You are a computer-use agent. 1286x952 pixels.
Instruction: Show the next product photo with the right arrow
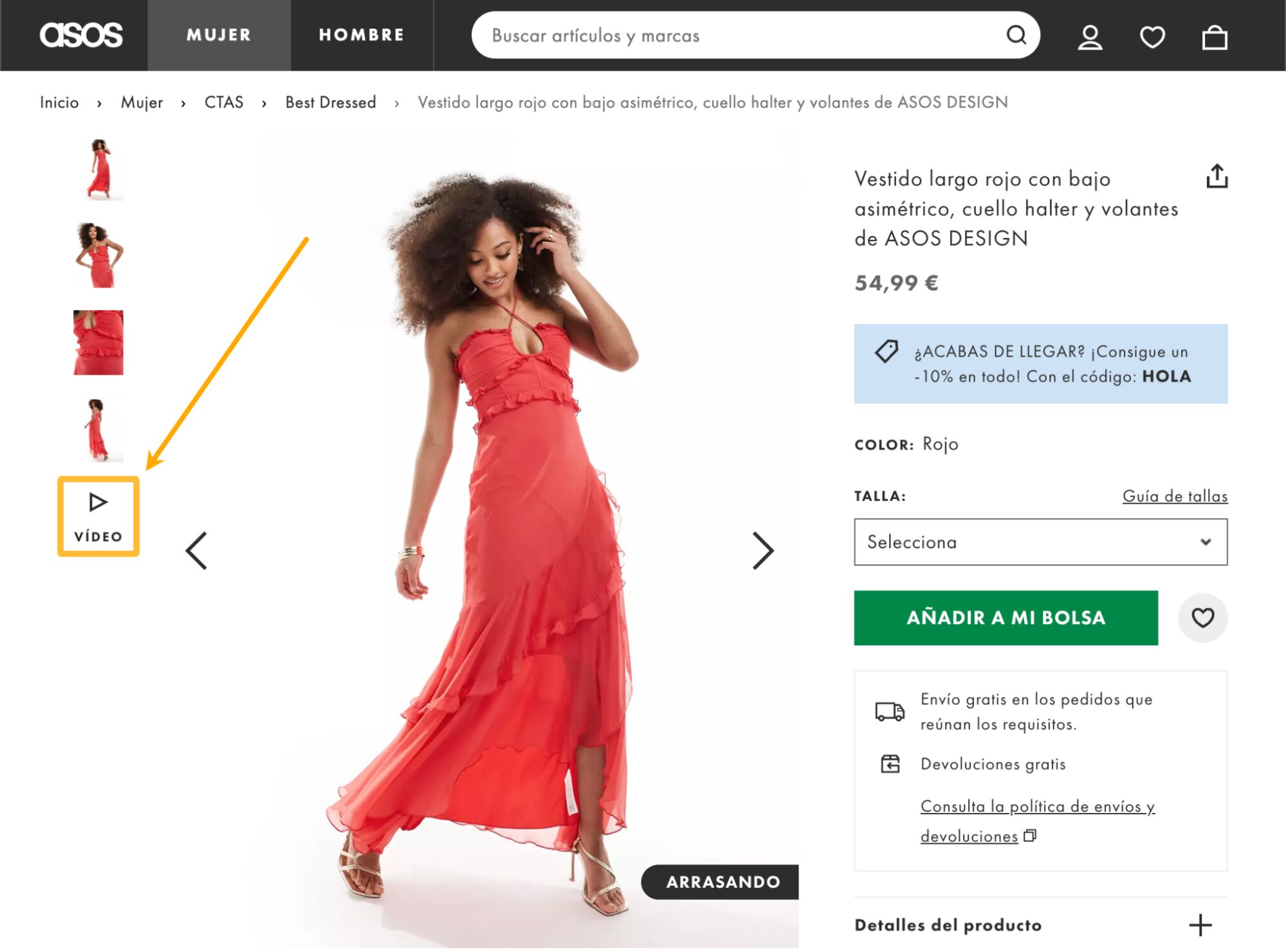(764, 550)
